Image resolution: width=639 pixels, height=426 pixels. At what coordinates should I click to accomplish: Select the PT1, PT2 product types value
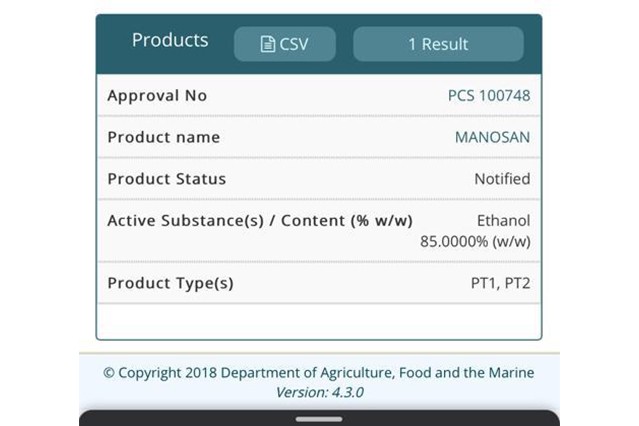coord(500,283)
